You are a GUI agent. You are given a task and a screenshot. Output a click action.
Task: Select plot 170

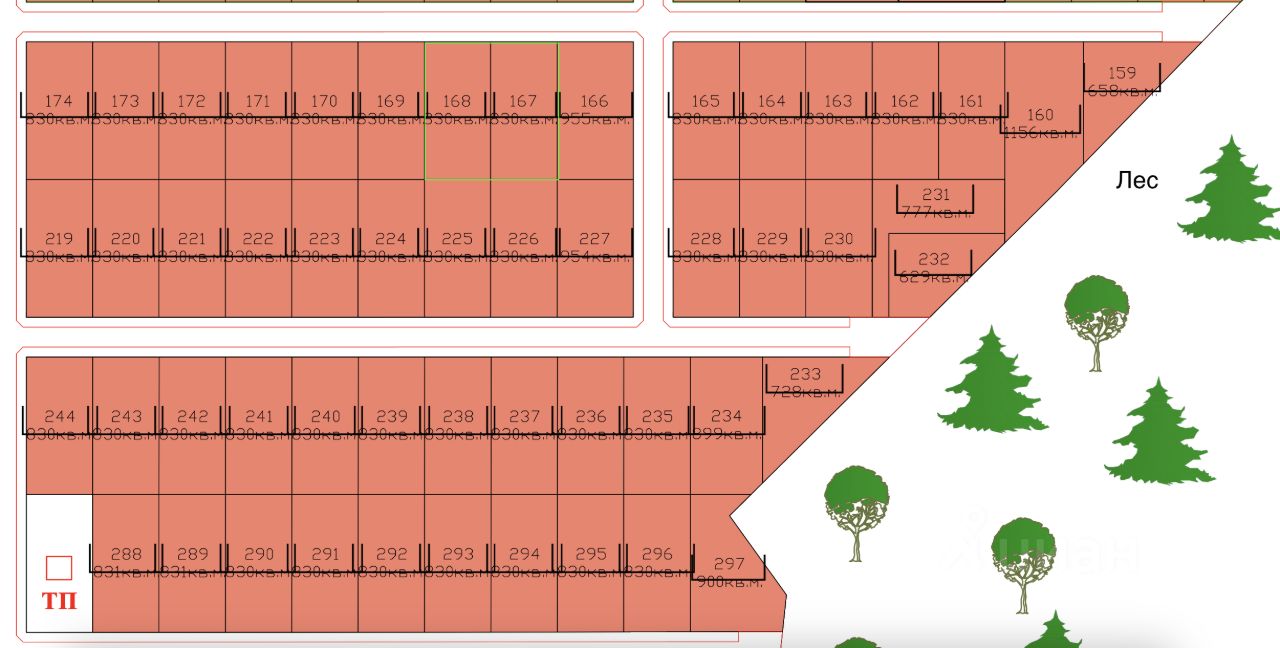click(x=325, y=110)
